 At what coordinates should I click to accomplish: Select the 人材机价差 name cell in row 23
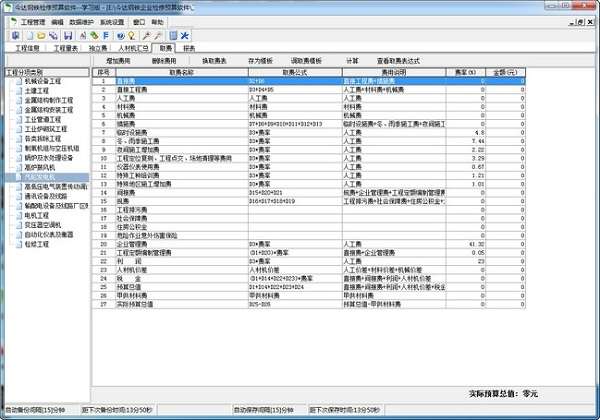click(182, 270)
